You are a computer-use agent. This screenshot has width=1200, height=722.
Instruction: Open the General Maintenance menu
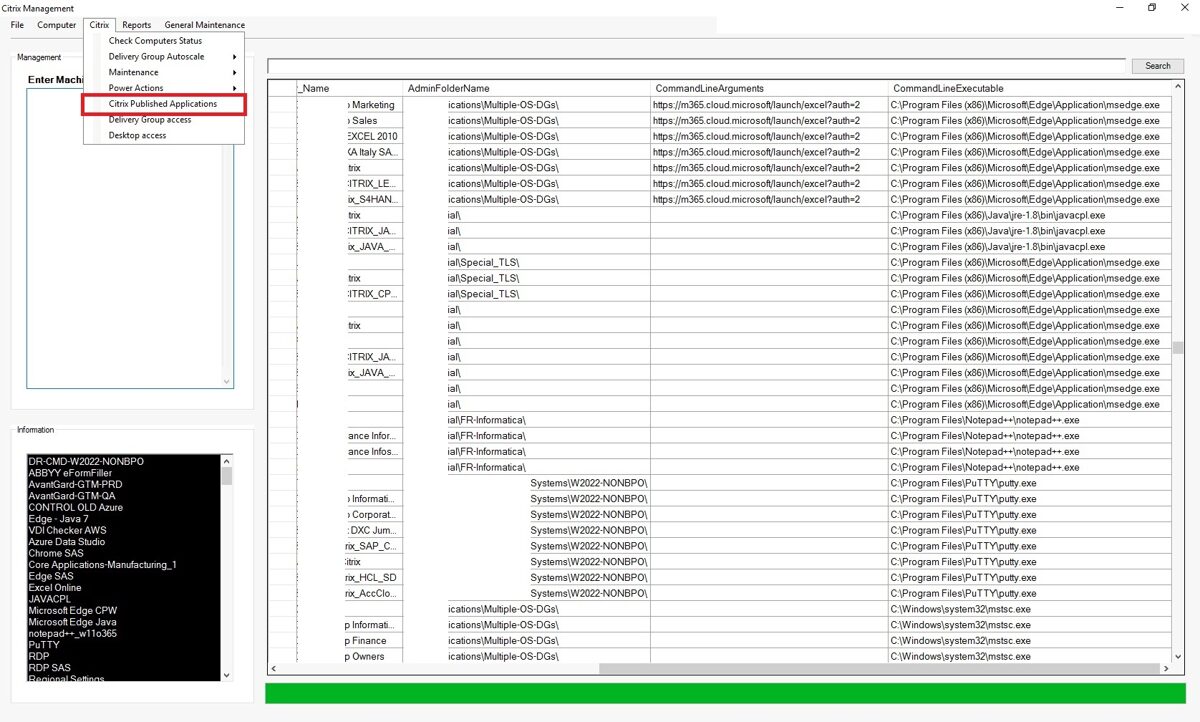pyautogui.click(x=204, y=25)
